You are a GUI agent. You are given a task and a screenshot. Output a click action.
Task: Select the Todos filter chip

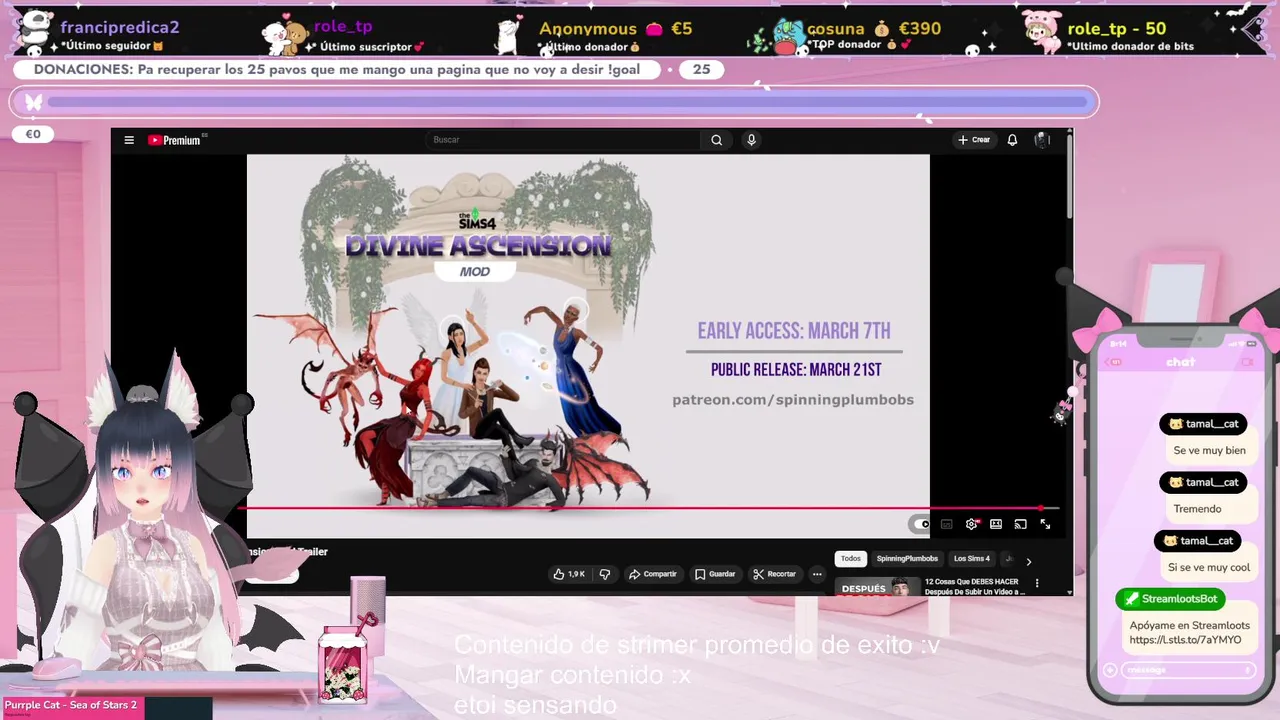click(x=850, y=559)
